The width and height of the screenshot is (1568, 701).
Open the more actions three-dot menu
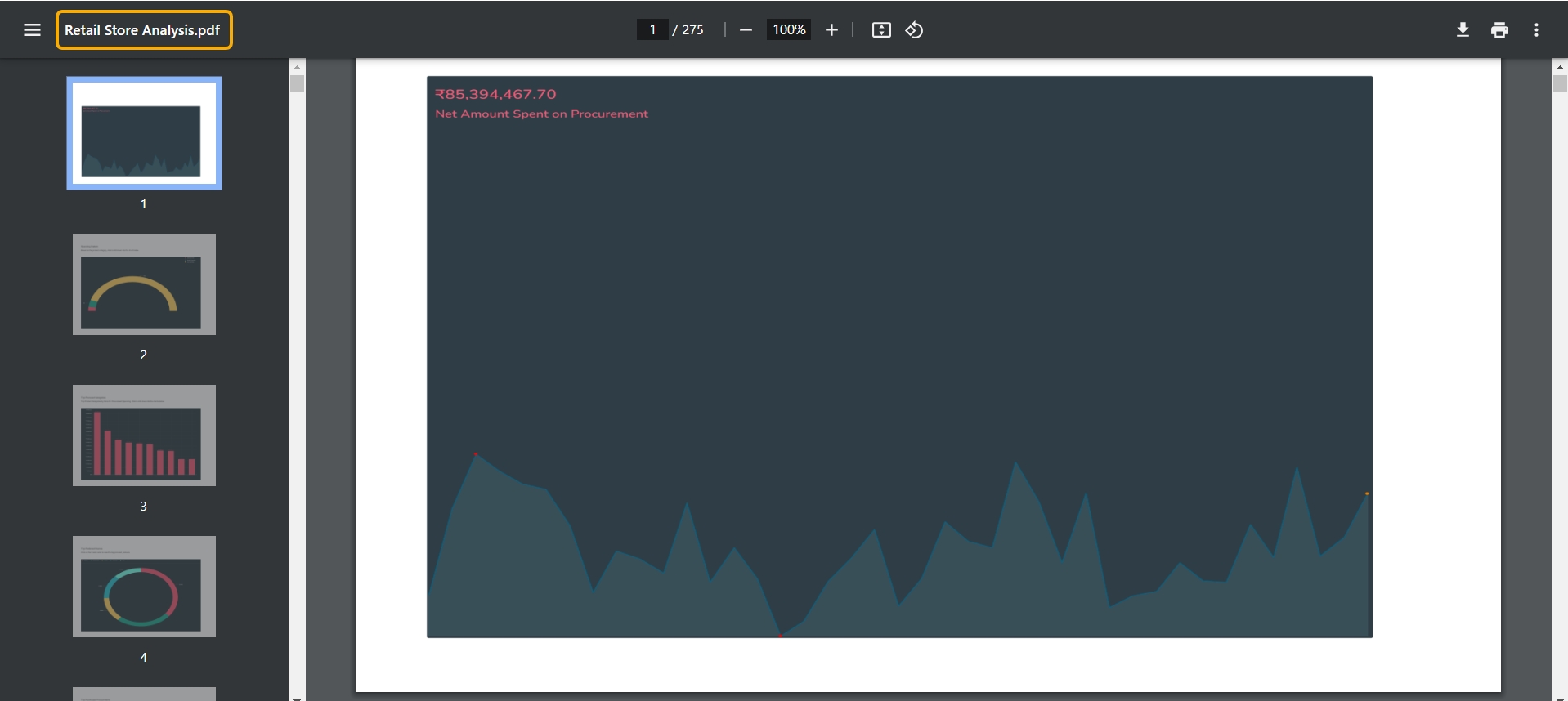coord(1536,30)
